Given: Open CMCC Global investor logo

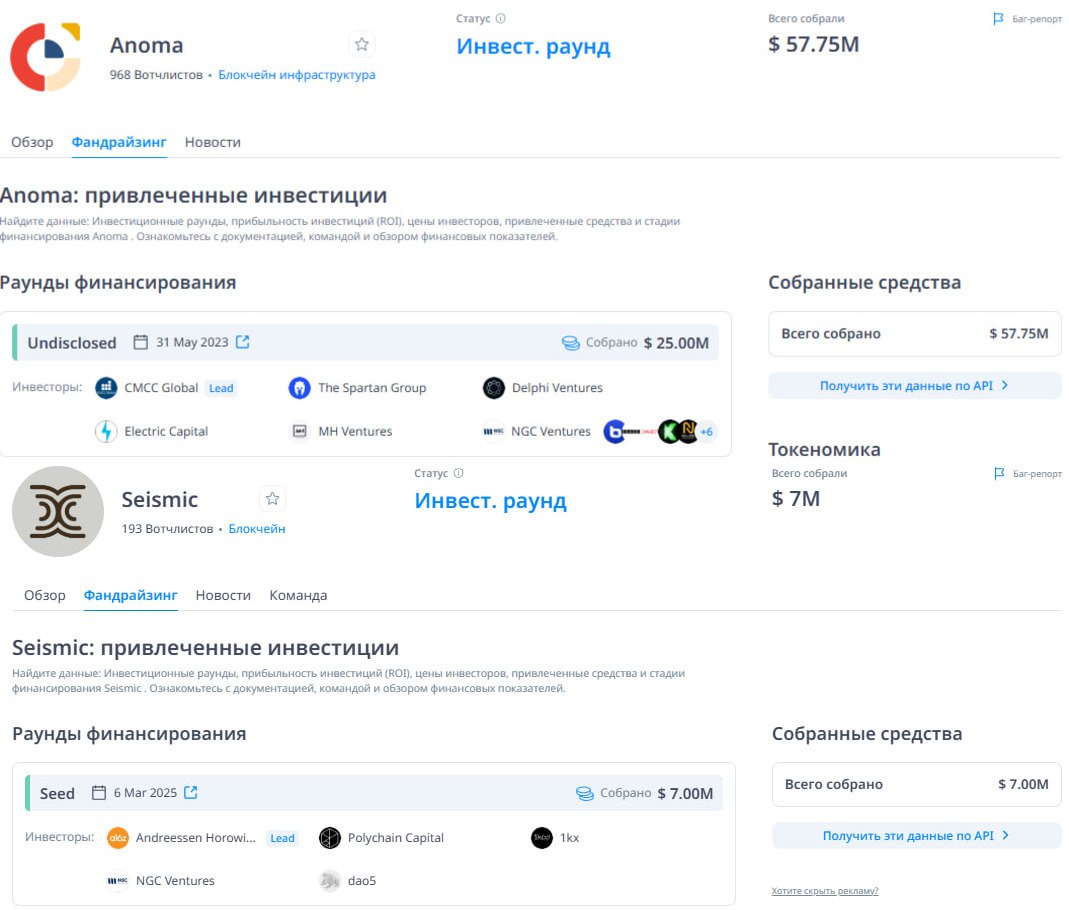Looking at the screenshot, I should (x=106, y=388).
